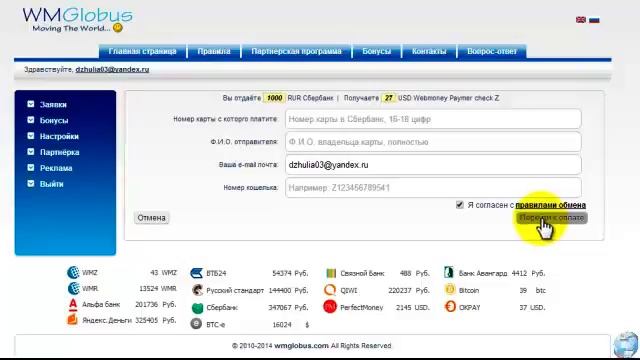Open Бонусы tab
The image size is (640, 360).
[376, 51]
